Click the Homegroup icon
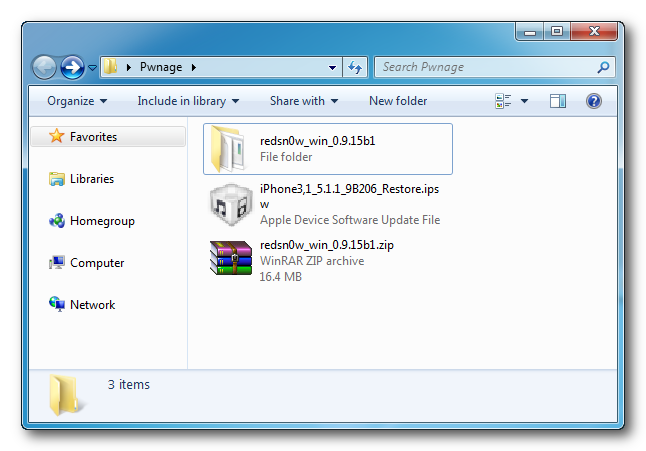This screenshot has height=451, width=646. 57,221
